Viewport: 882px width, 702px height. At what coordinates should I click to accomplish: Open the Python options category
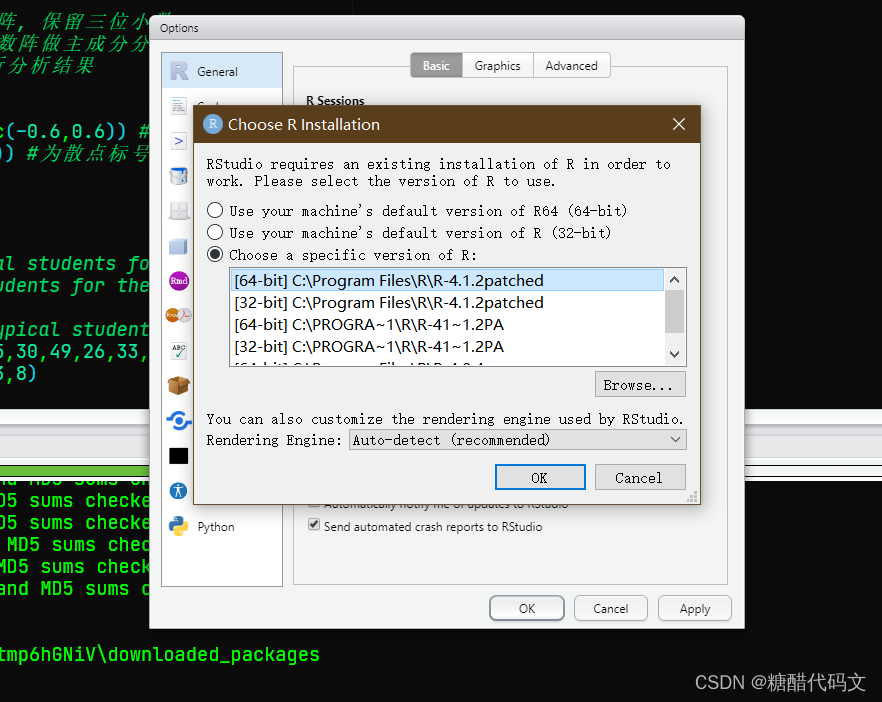click(222, 526)
